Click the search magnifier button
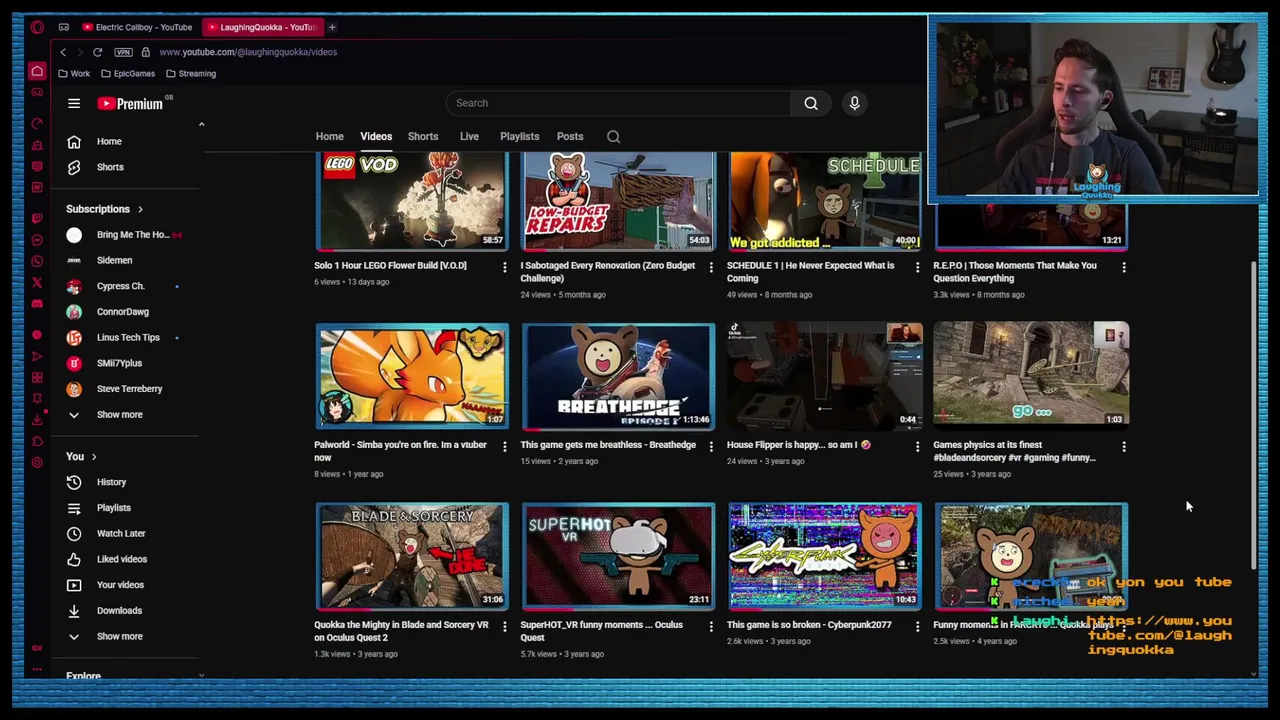This screenshot has height=720, width=1280. (811, 103)
